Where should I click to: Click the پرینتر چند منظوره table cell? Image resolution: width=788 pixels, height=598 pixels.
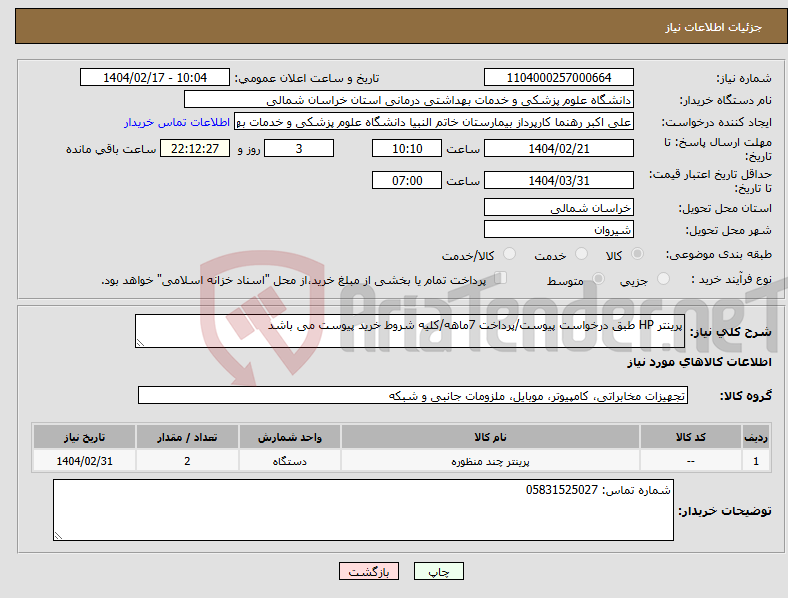point(490,460)
